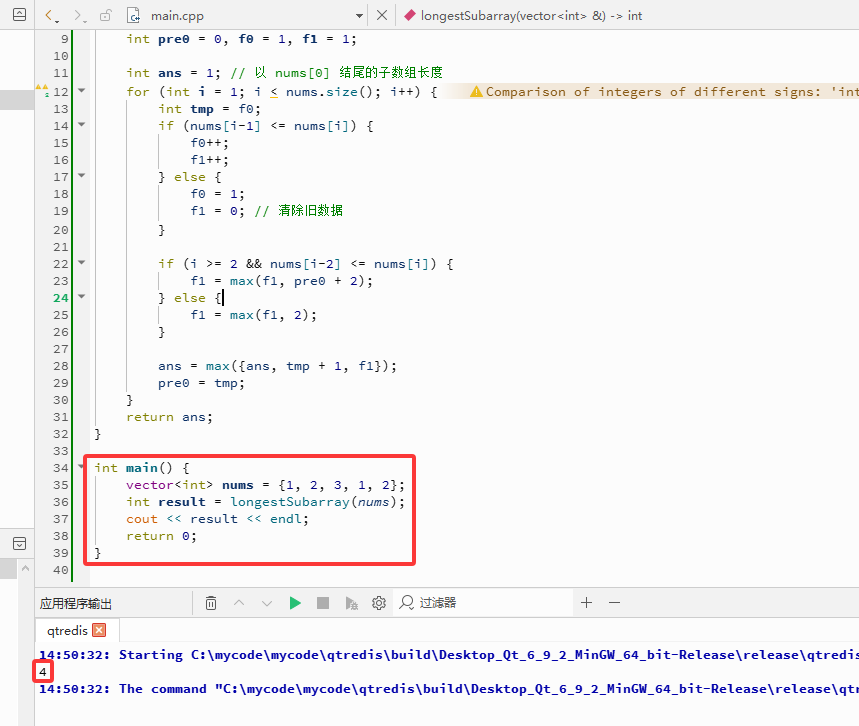The width and height of the screenshot is (859, 726).
Task: Click the up arrow of left sidebar scrollbar
Action: [26, 569]
